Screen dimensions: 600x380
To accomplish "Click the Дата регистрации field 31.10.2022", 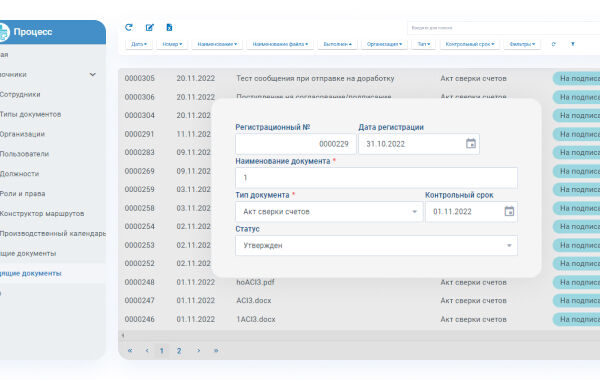I will tap(419, 144).
